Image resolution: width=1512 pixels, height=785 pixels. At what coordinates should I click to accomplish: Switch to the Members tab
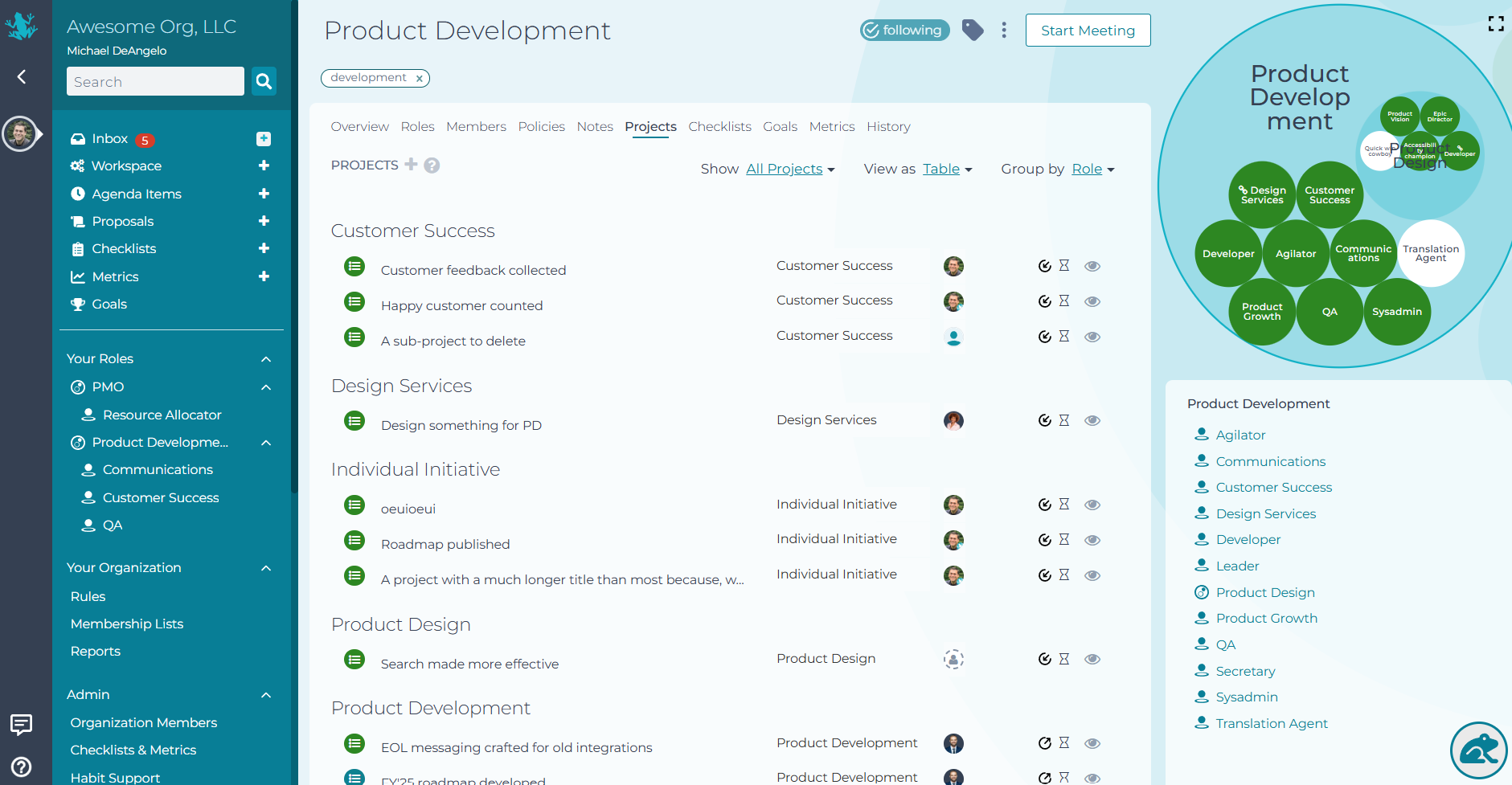[x=476, y=126]
